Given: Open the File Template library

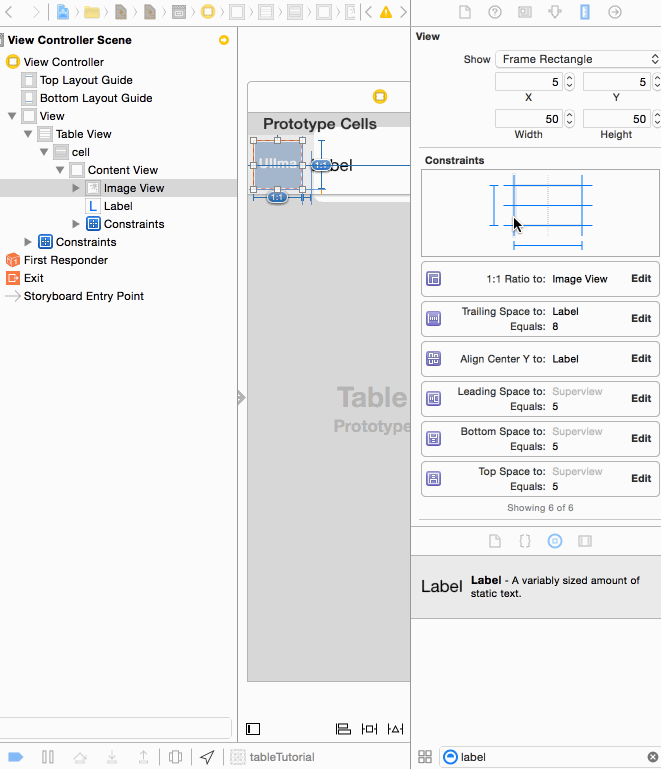Looking at the screenshot, I should 495,541.
